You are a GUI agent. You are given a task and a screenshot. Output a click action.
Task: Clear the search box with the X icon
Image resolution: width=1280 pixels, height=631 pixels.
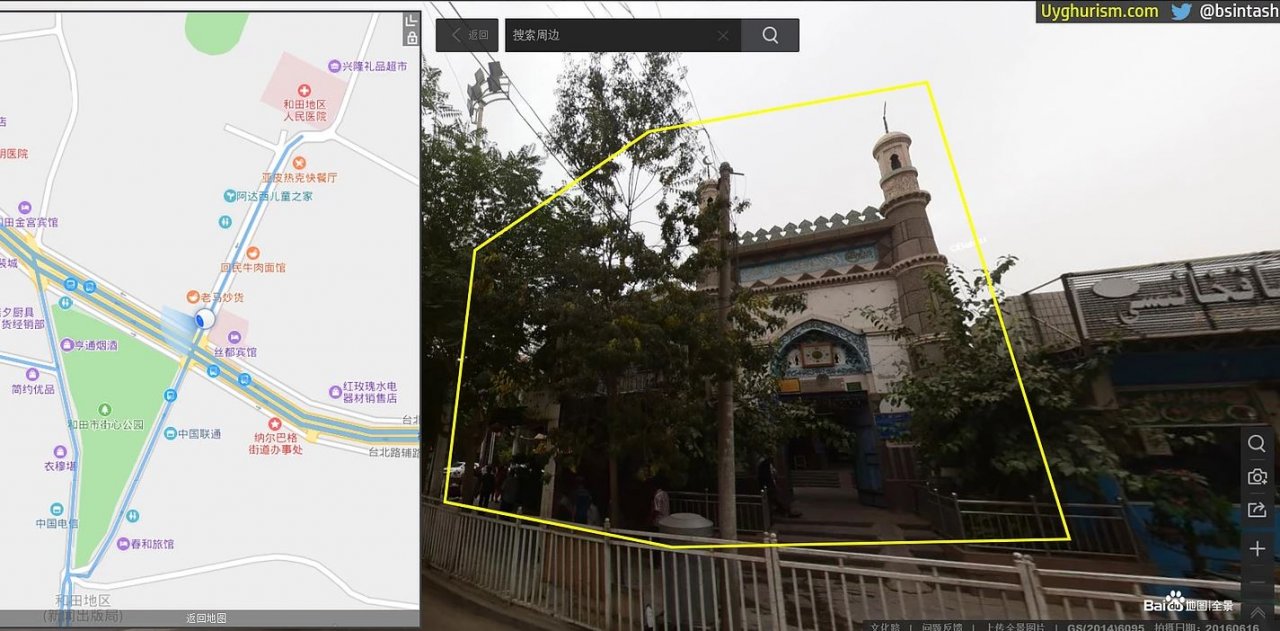point(723,35)
